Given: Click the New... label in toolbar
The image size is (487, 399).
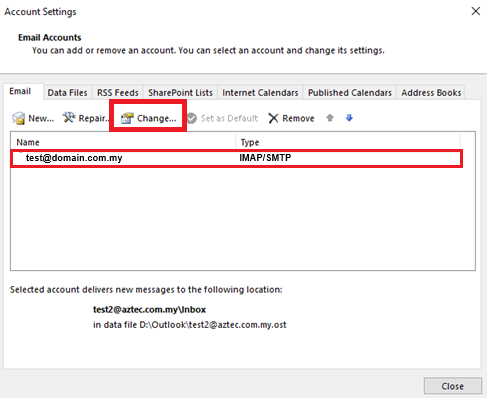Looking at the screenshot, I should [x=41, y=118].
